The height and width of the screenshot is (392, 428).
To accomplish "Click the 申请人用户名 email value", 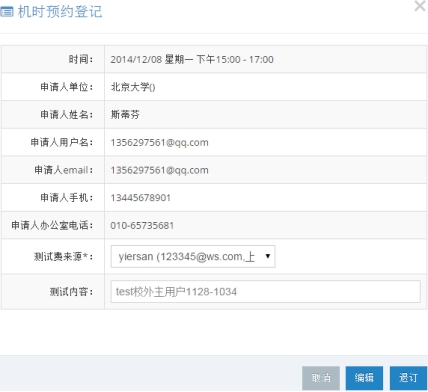I will [159, 143].
